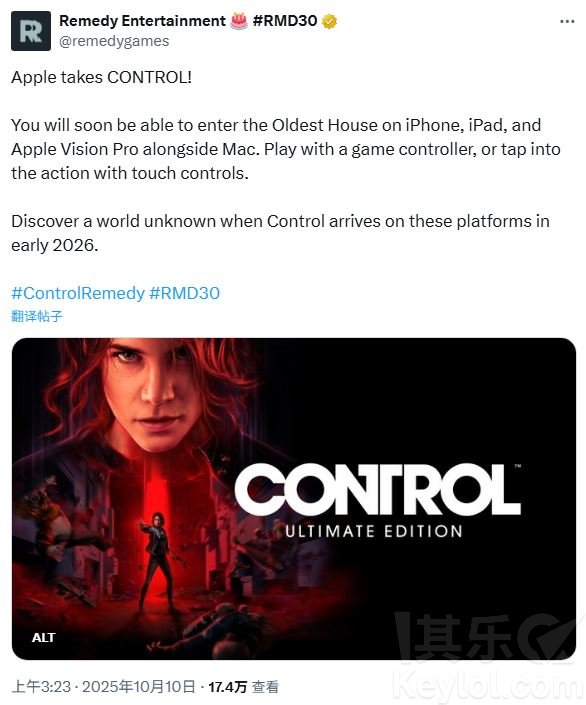The width and height of the screenshot is (586, 705).
Task: Follow the #RMD30 hashtag in the post
Action: point(184,293)
